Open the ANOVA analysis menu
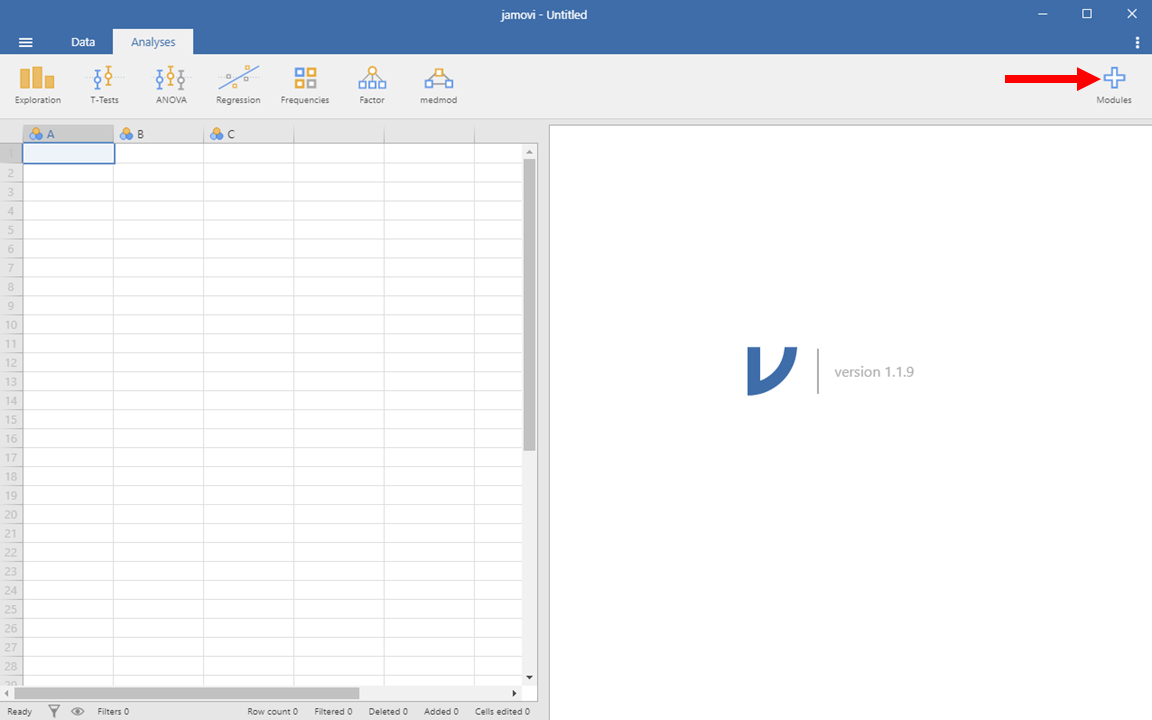 point(171,84)
